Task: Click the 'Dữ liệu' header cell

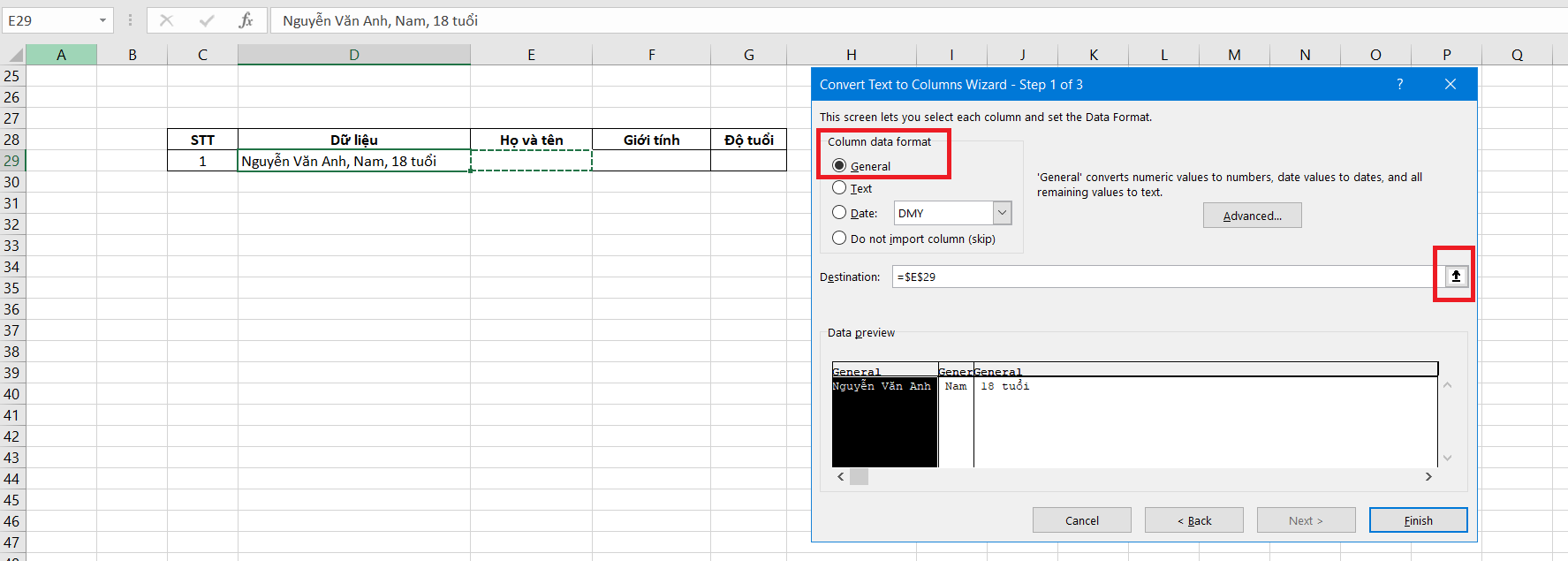Action: (x=354, y=140)
